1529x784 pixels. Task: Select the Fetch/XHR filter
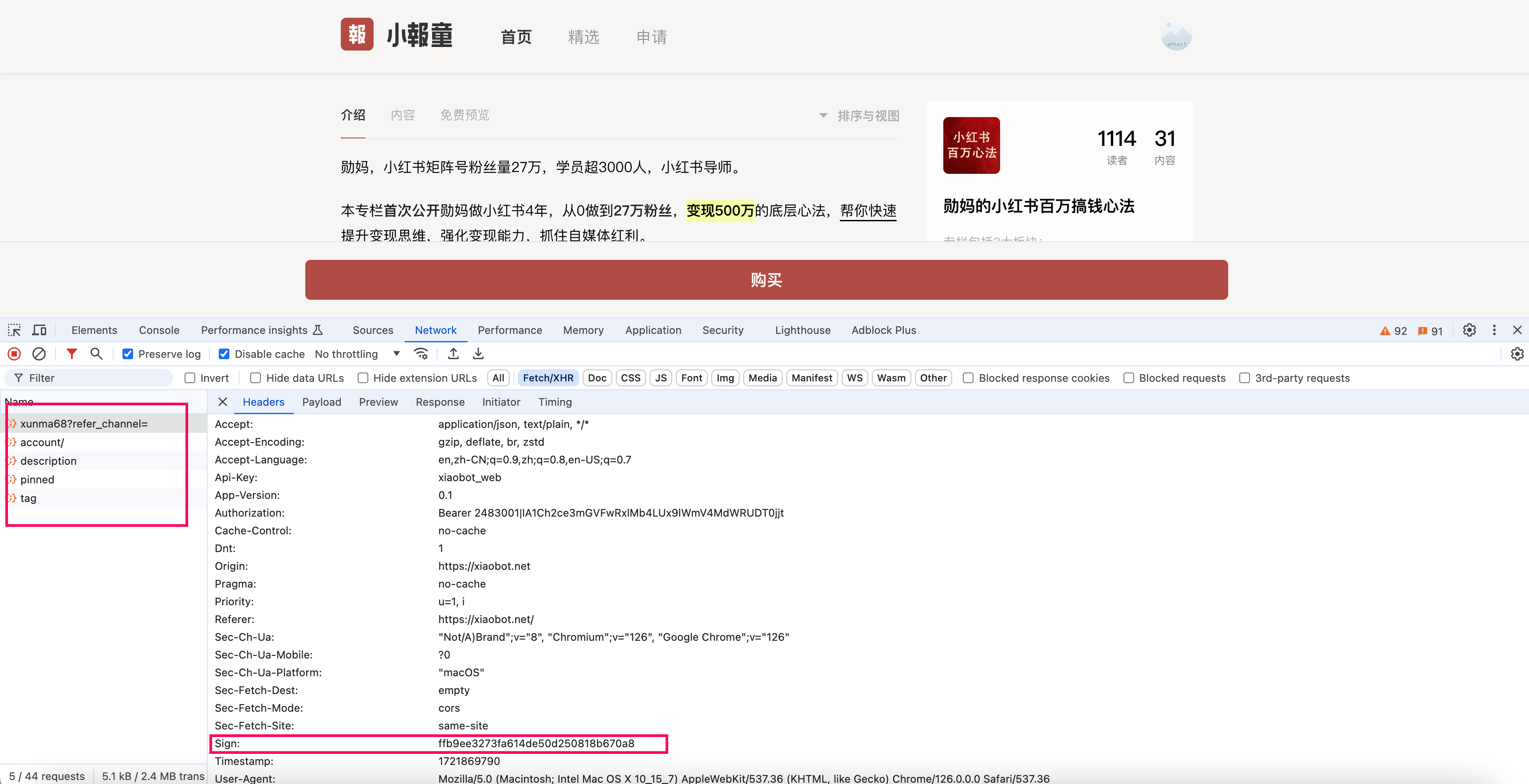(548, 378)
